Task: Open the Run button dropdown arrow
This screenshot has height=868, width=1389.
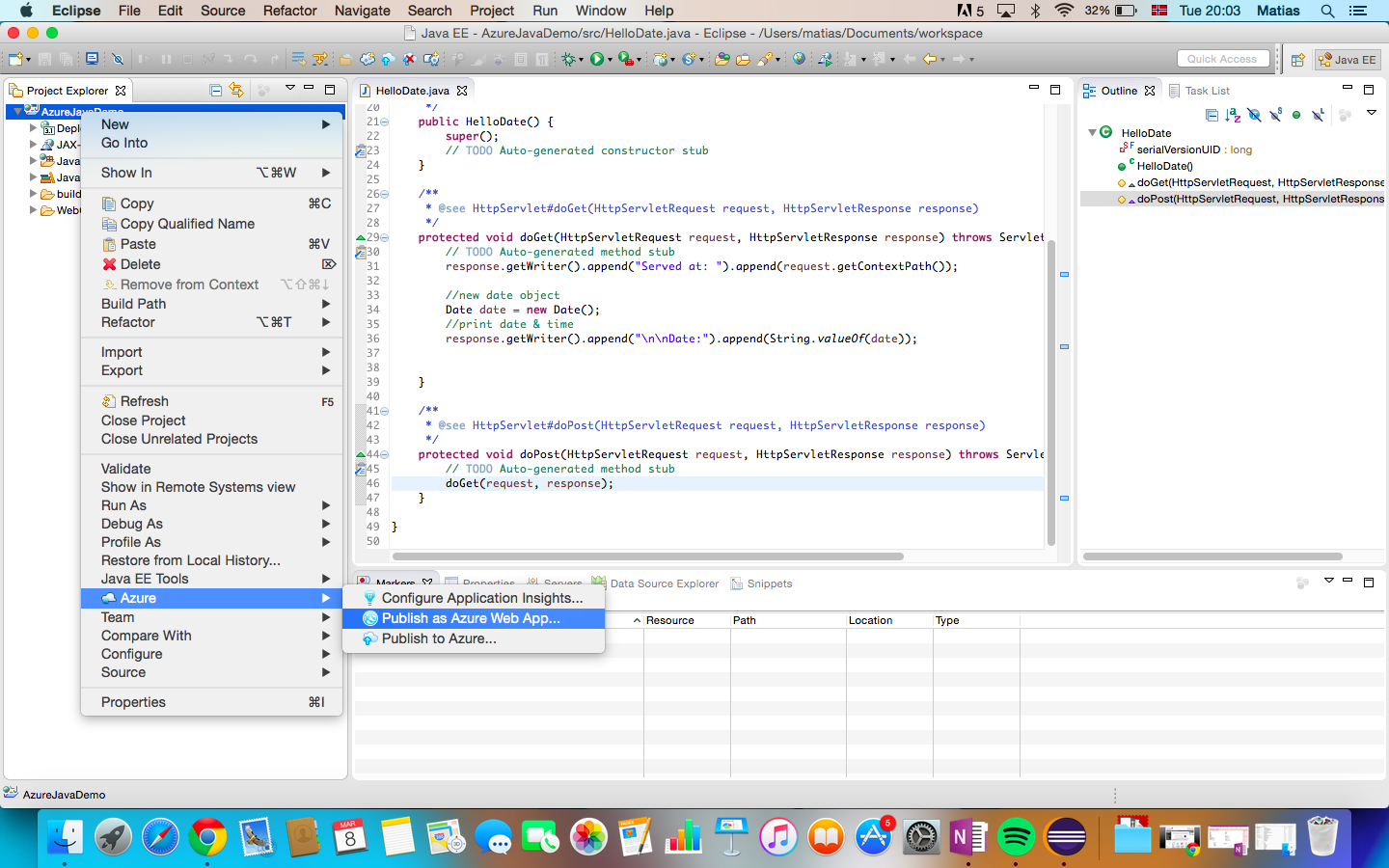Action: pyautogui.click(x=610, y=60)
